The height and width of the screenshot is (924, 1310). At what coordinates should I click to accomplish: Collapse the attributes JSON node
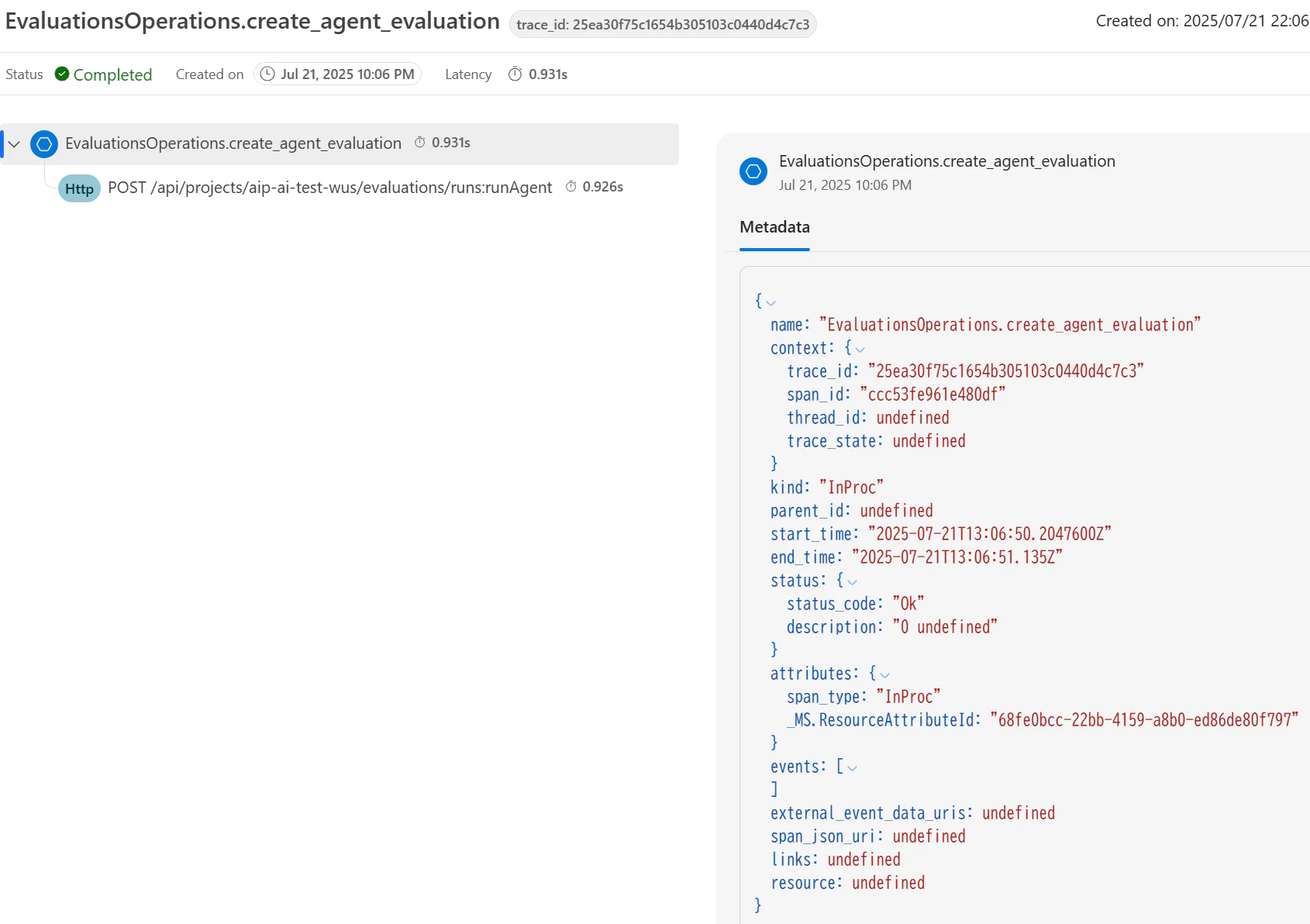(884, 674)
